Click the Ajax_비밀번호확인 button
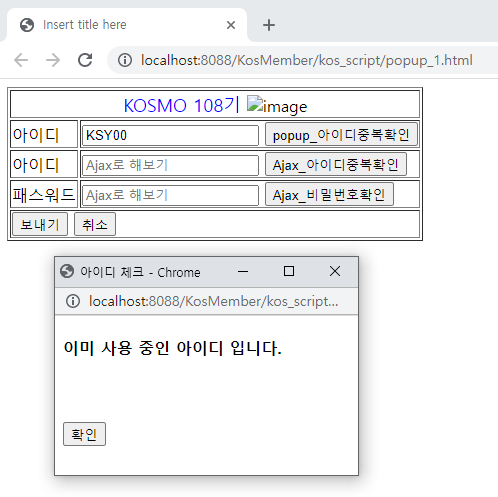 (329, 194)
